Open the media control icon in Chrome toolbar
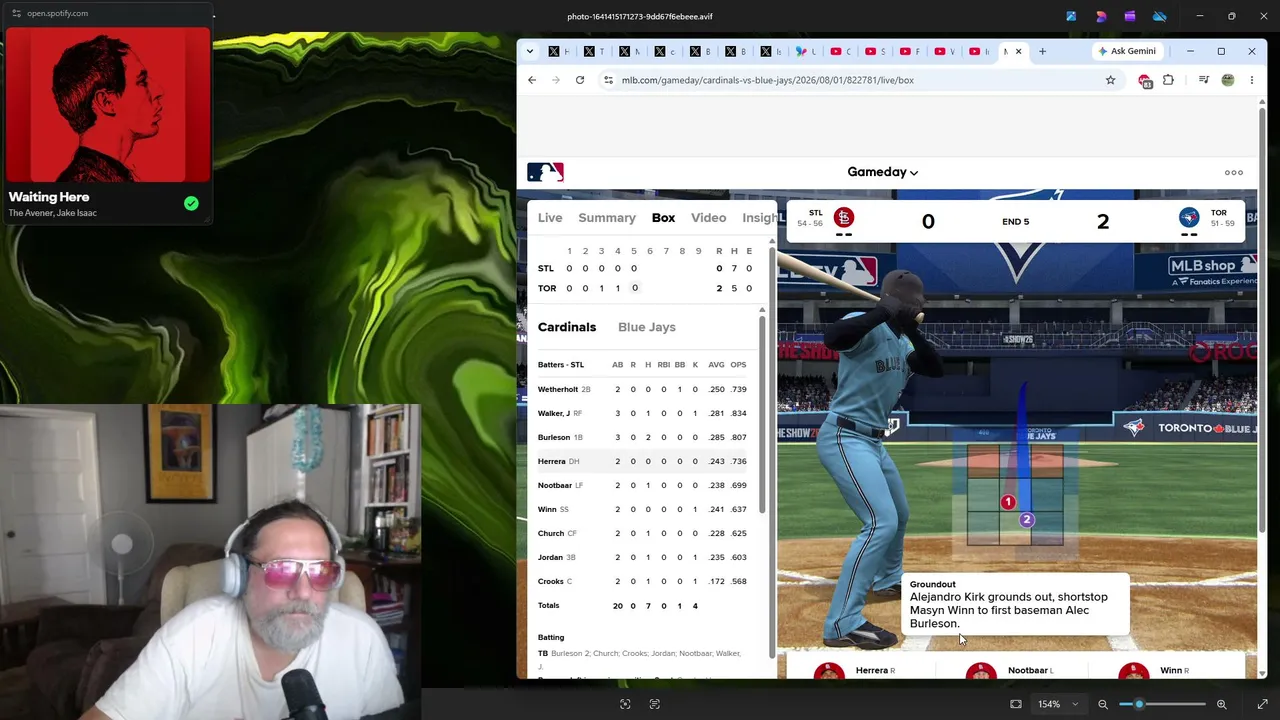Viewport: 1280px width, 720px height. 1204,80
